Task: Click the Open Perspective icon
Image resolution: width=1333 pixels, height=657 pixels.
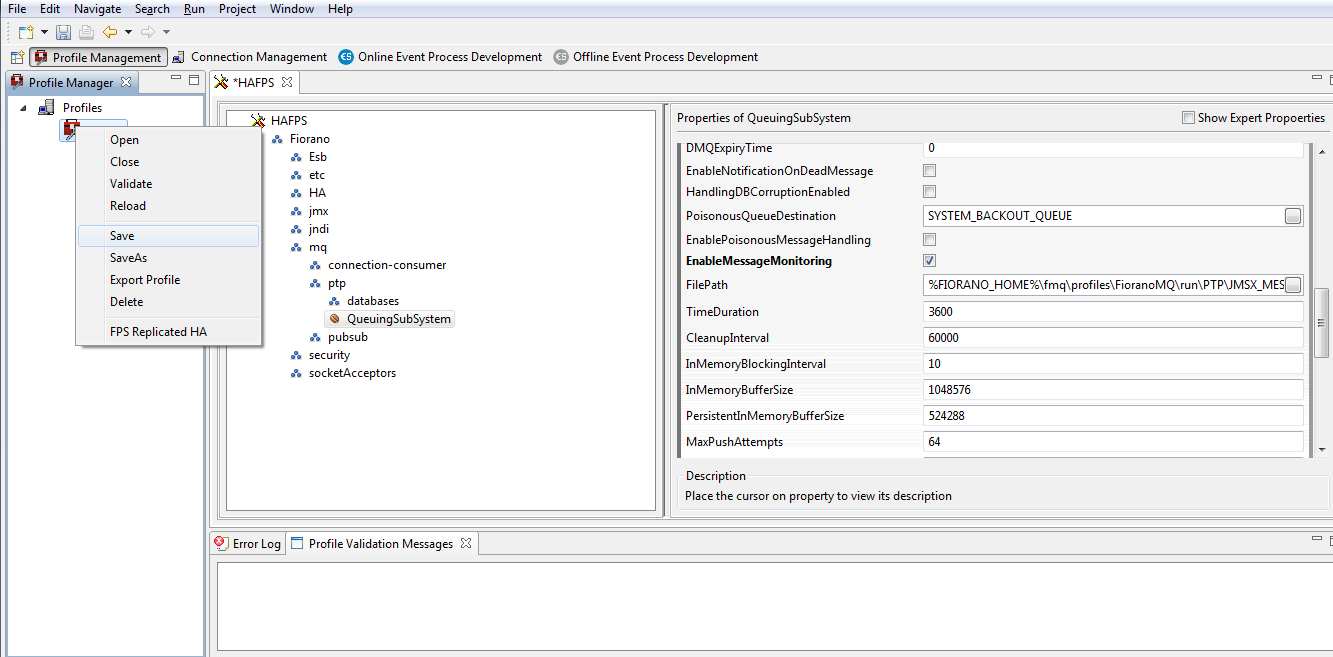Action: (x=17, y=58)
